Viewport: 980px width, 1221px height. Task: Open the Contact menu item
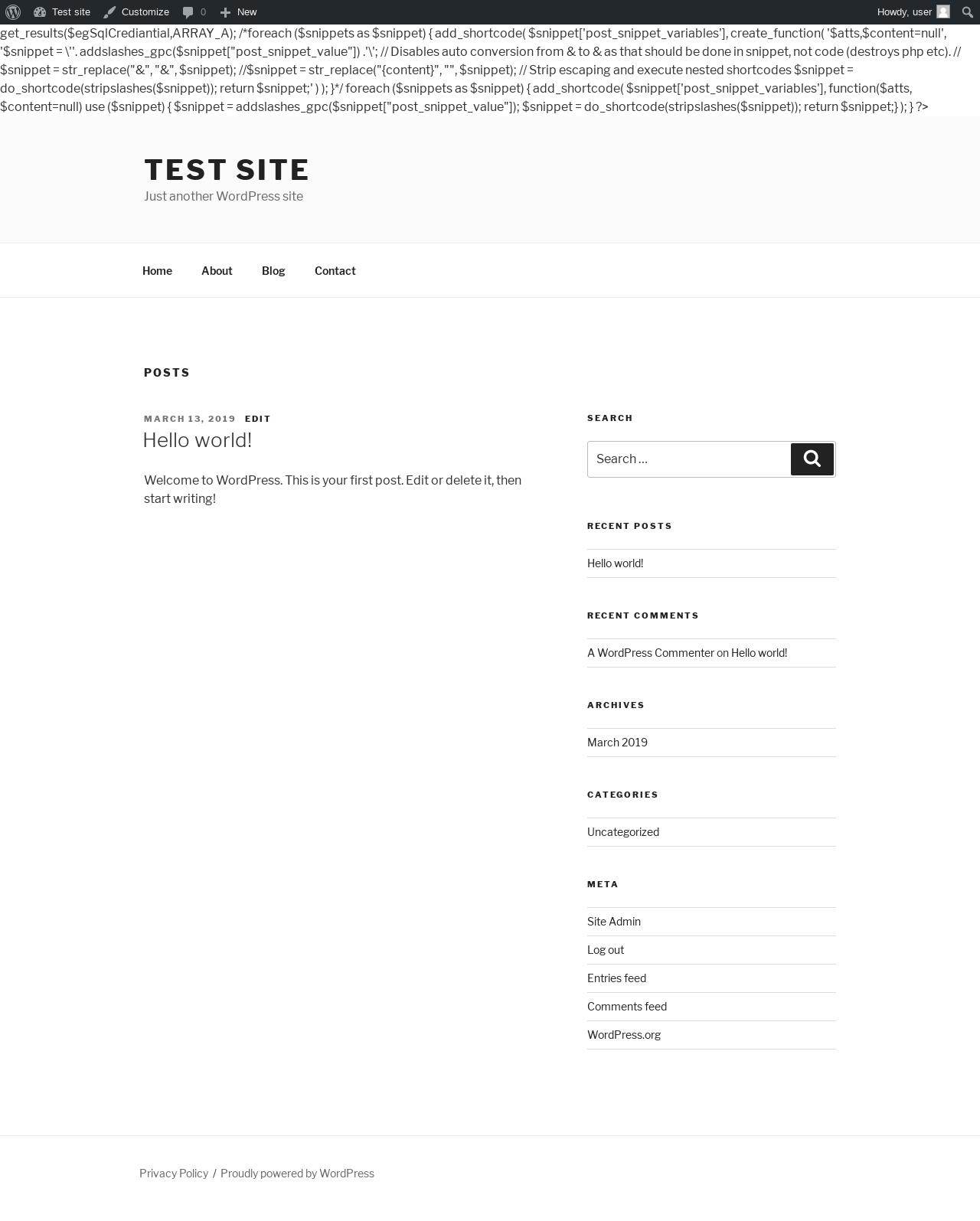pos(335,271)
